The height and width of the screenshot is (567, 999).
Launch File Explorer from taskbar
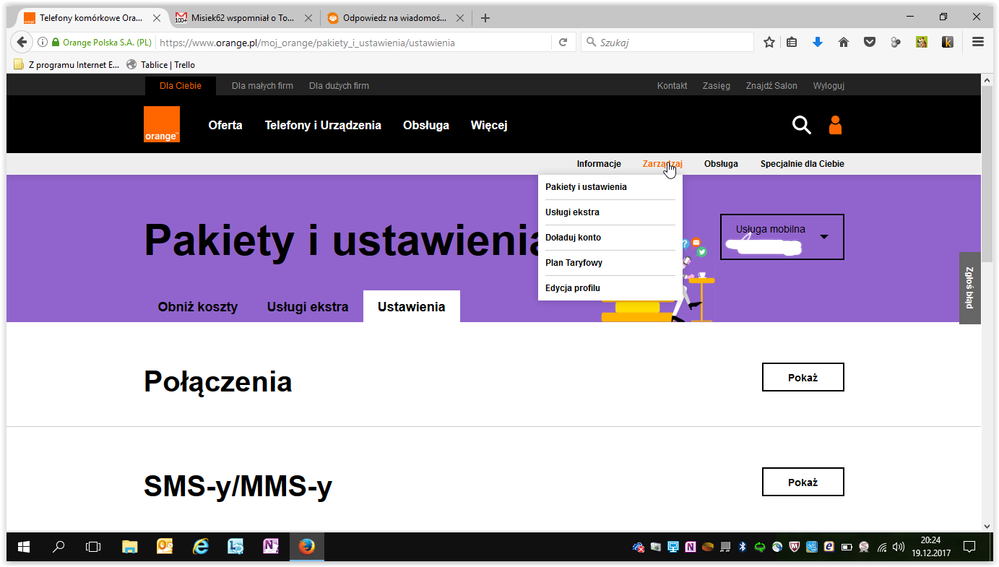[130, 547]
